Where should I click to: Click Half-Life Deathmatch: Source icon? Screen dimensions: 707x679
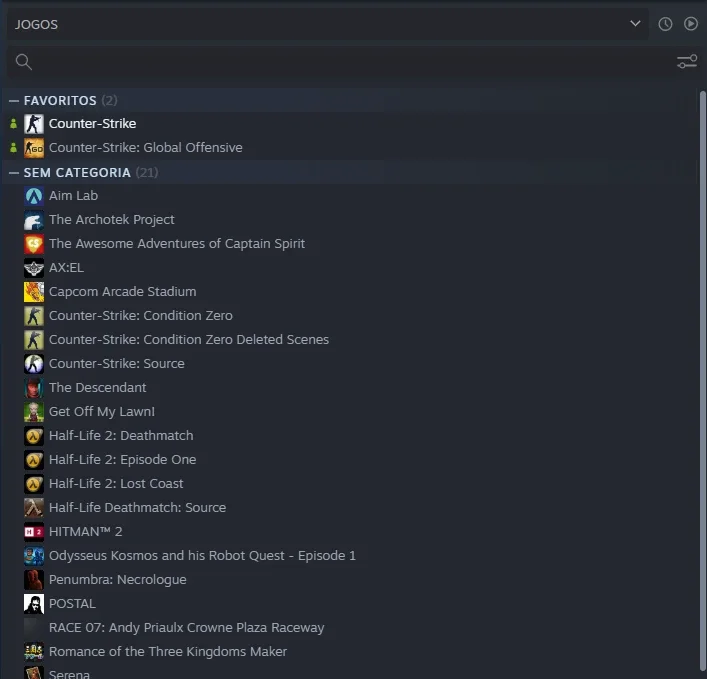click(34, 508)
